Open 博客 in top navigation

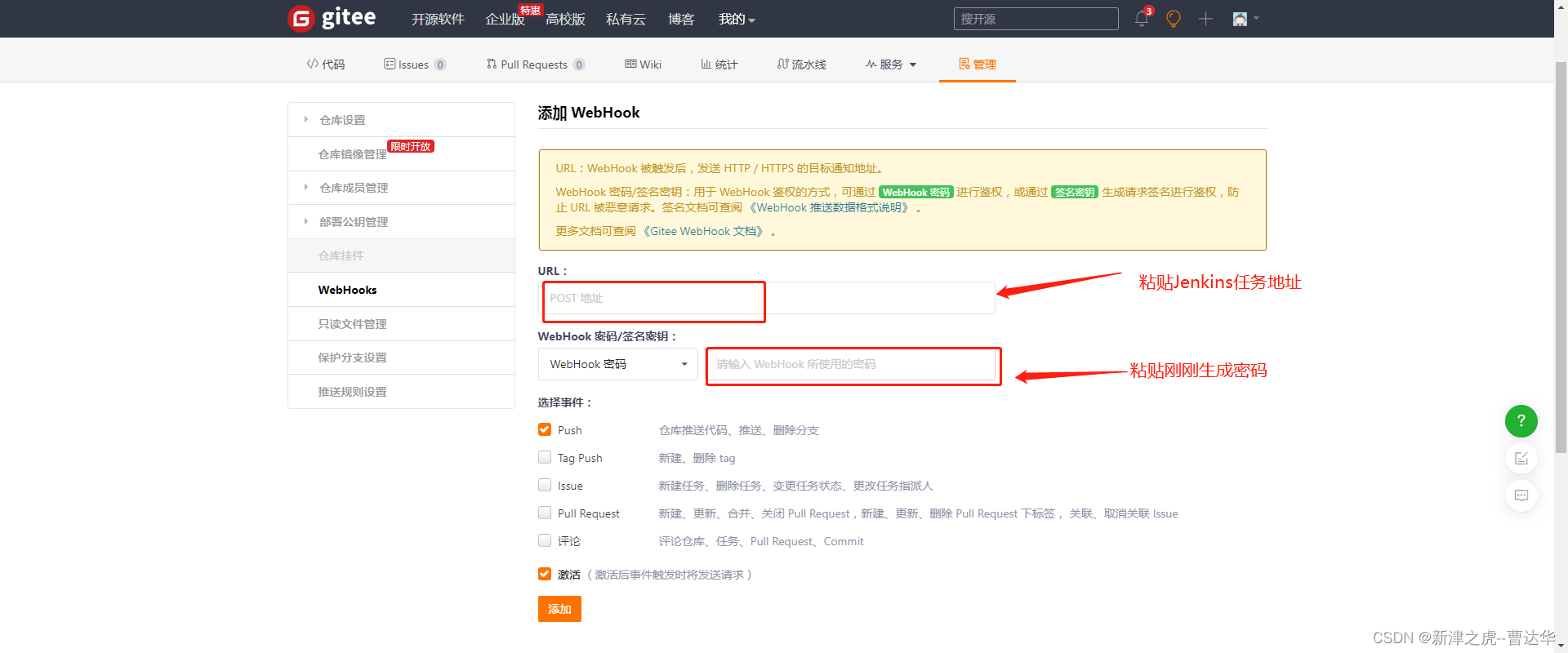[x=681, y=19]
